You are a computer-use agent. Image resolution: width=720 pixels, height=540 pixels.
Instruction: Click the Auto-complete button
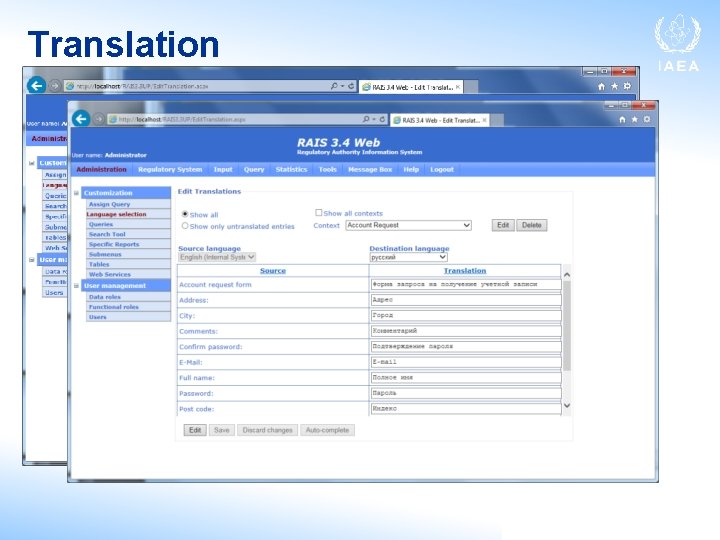[x=327, y=430]
